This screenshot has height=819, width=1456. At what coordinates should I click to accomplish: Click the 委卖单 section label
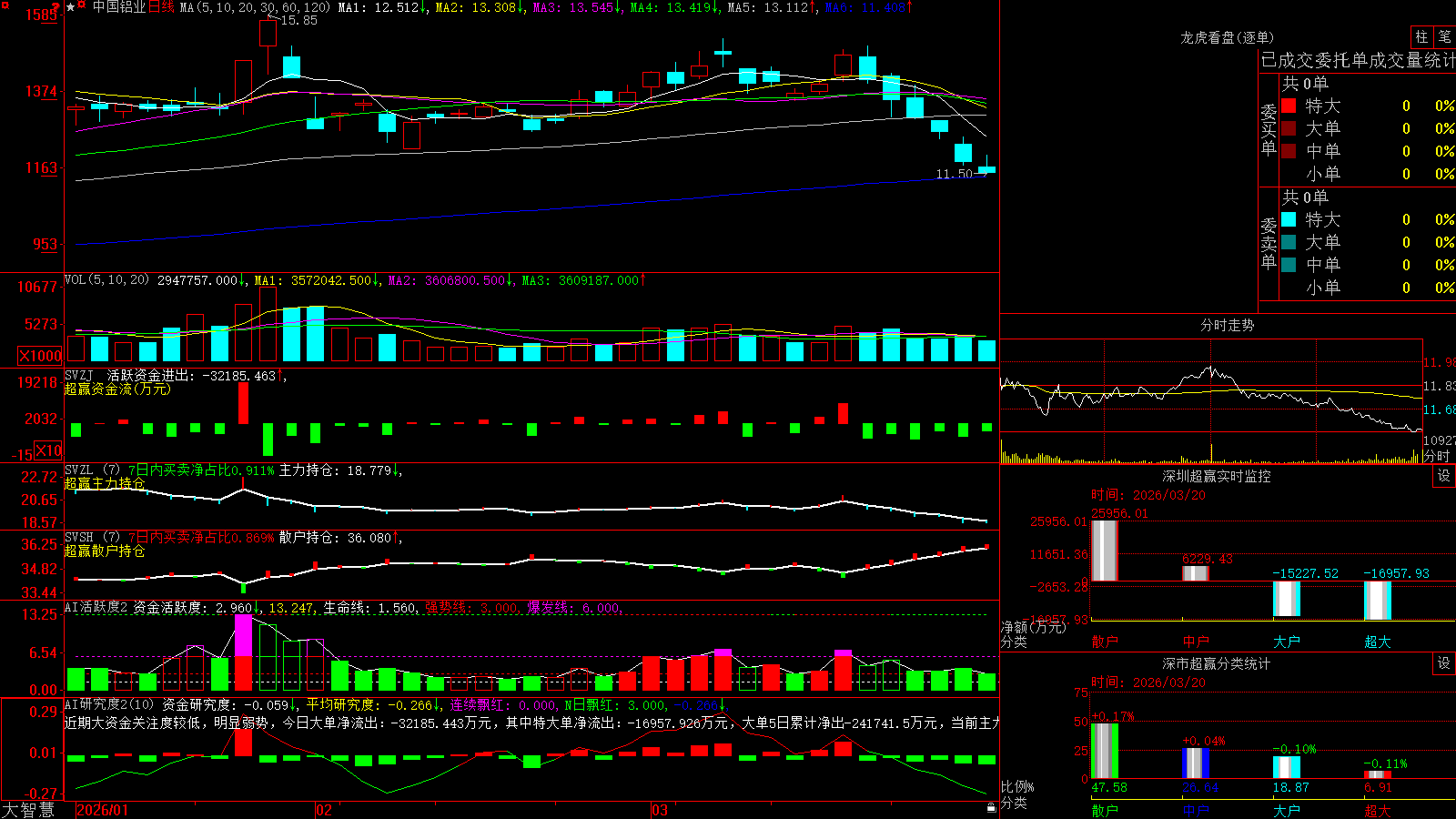[x=1269, y=243]
